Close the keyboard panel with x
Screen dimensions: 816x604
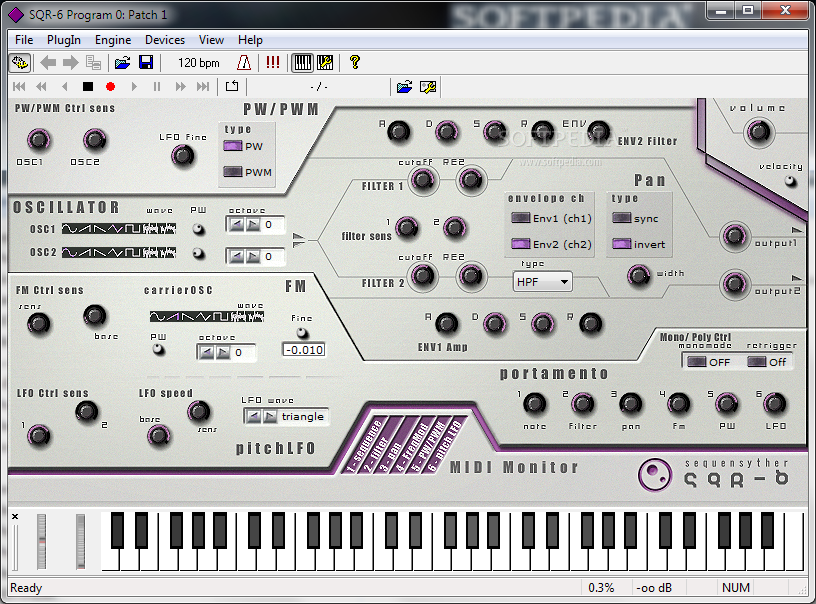[15, 517]
